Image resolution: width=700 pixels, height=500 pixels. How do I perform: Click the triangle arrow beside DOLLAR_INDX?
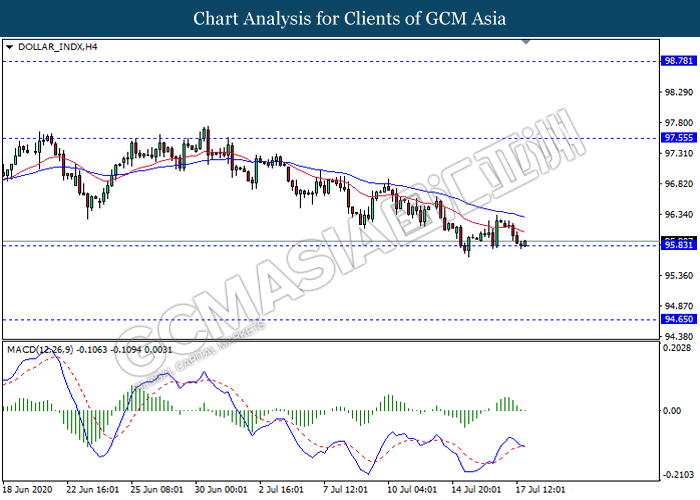tap(9, 47)
